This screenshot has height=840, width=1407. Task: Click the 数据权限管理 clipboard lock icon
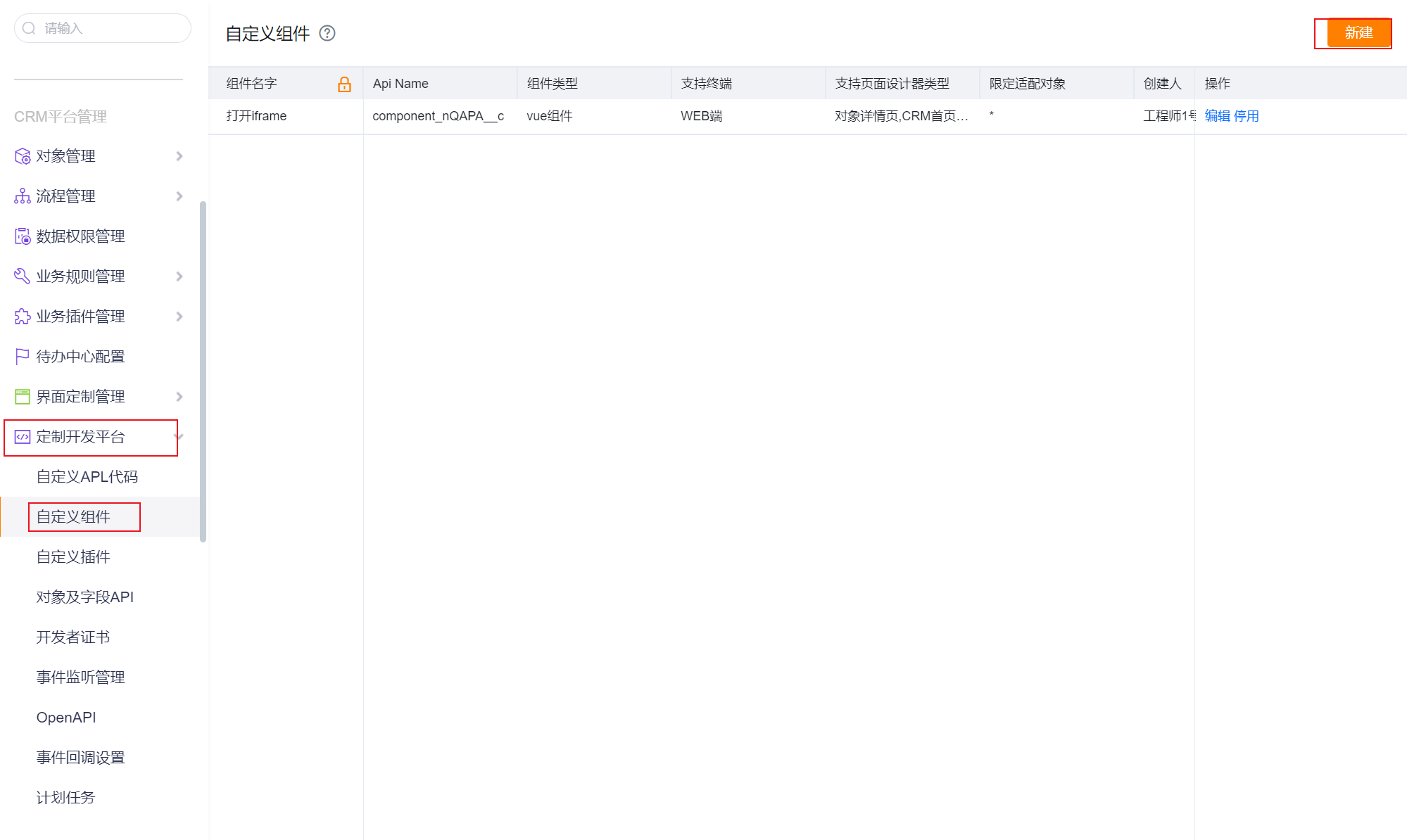[x=23, y=236]
